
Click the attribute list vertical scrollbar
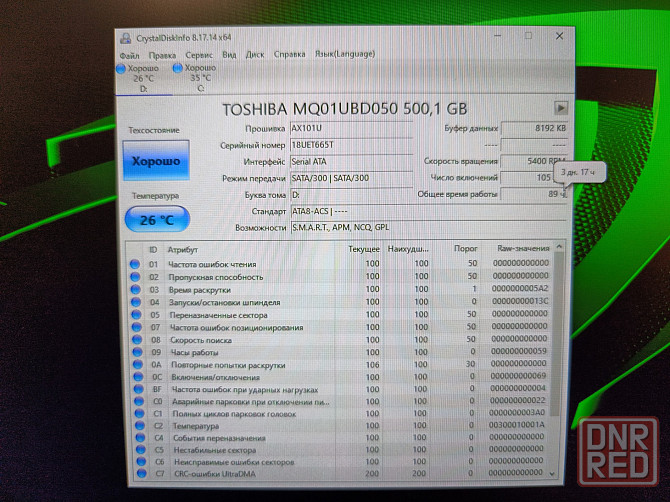click(557, 360)
